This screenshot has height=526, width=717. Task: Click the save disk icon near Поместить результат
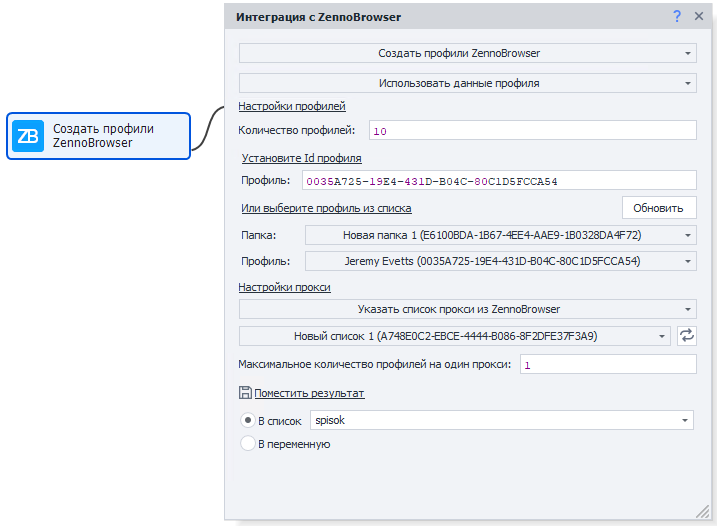pos(245,393)
